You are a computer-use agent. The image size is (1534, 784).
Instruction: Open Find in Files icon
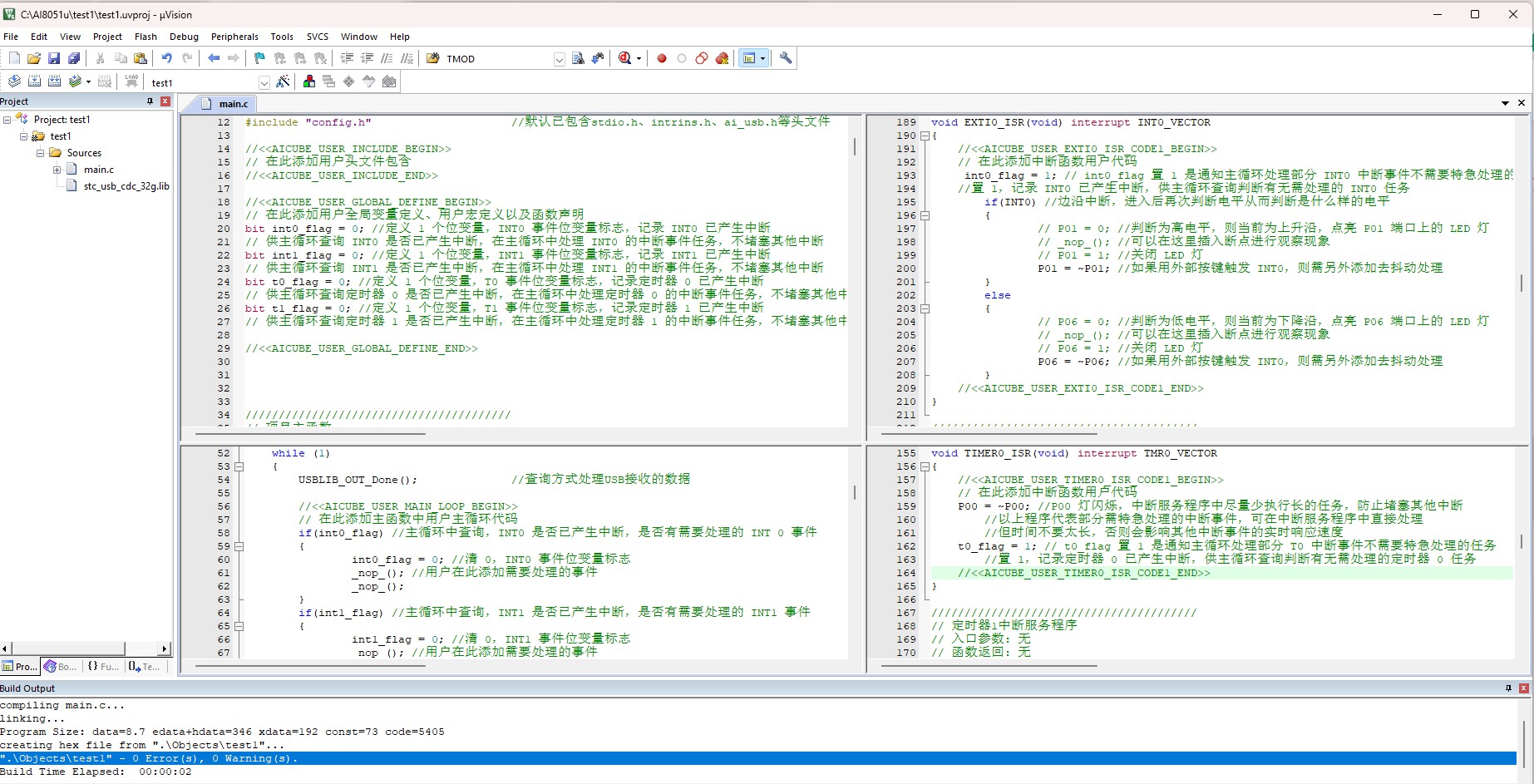433,58
